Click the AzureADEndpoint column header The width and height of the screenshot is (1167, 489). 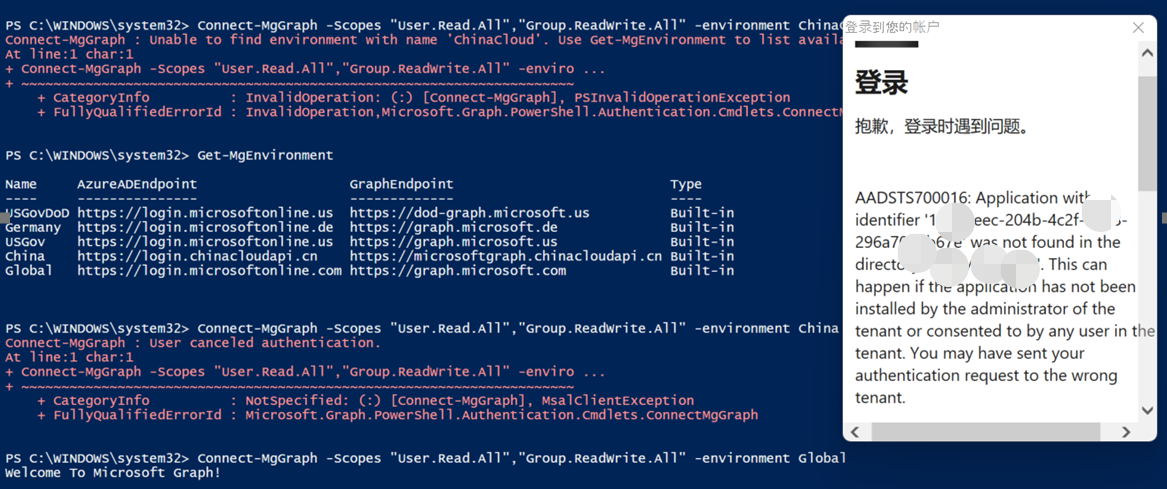[x=137, y=184]
